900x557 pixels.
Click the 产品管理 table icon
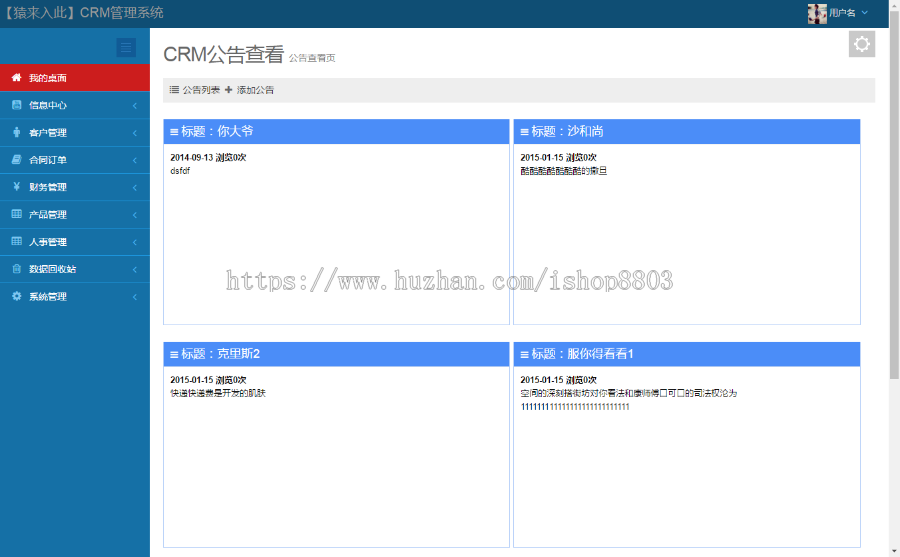coord(16,214)
